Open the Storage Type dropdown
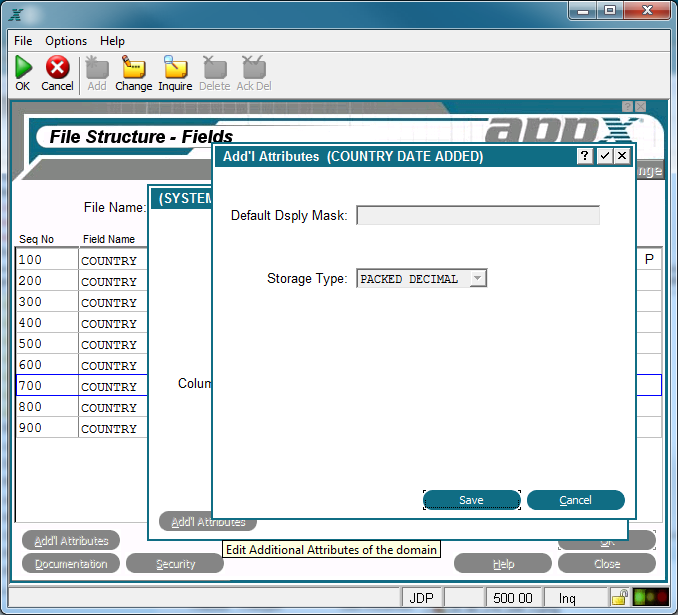 click(x=477, y=279)
